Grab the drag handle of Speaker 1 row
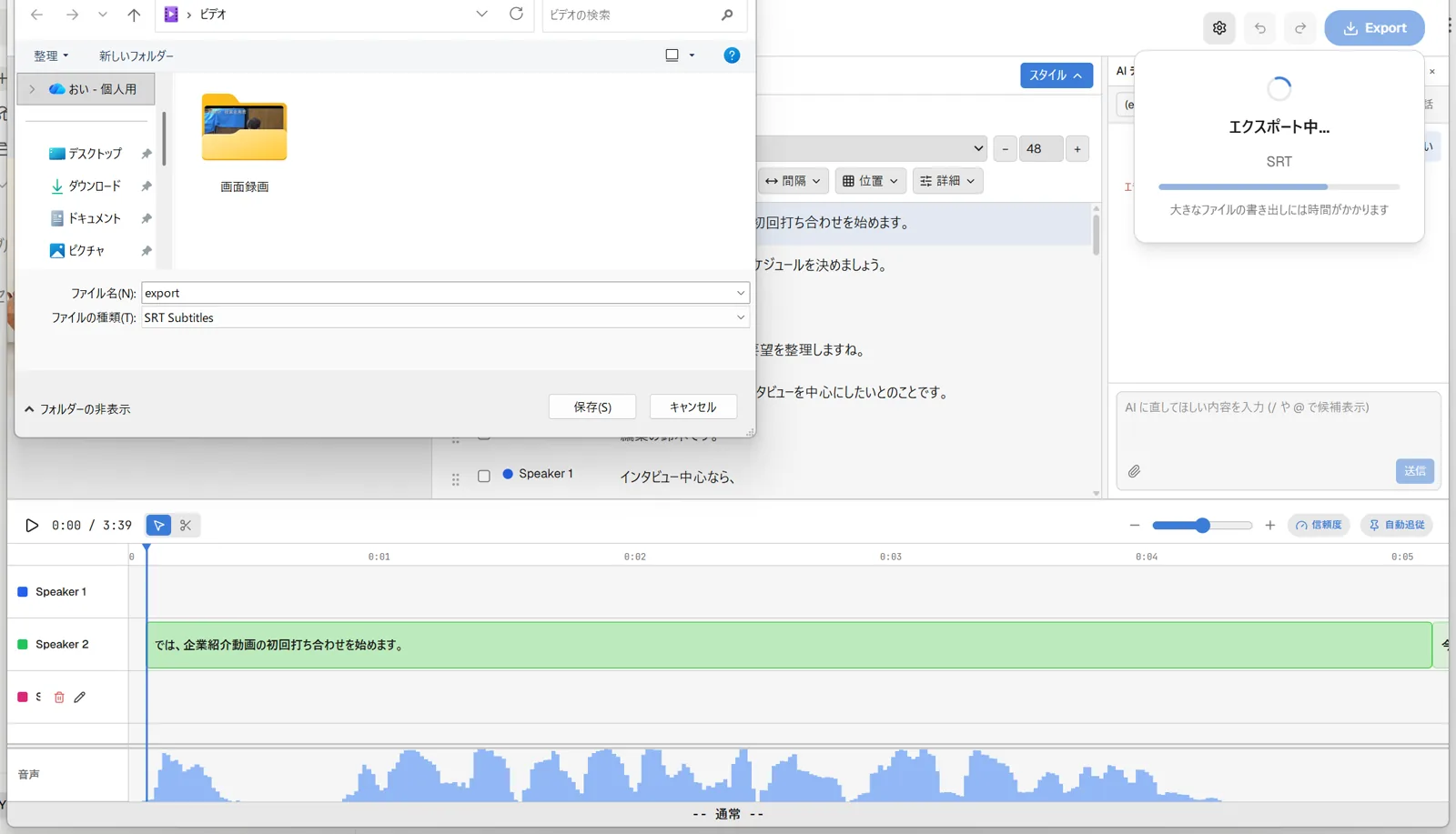1456x834 pixels. click(456, 478)
